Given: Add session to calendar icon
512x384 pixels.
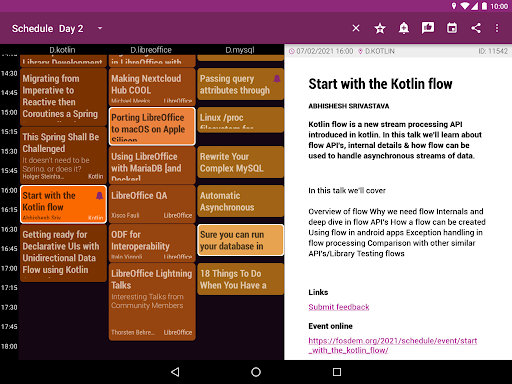Looking at the screenshot, I should pos(452,28).
